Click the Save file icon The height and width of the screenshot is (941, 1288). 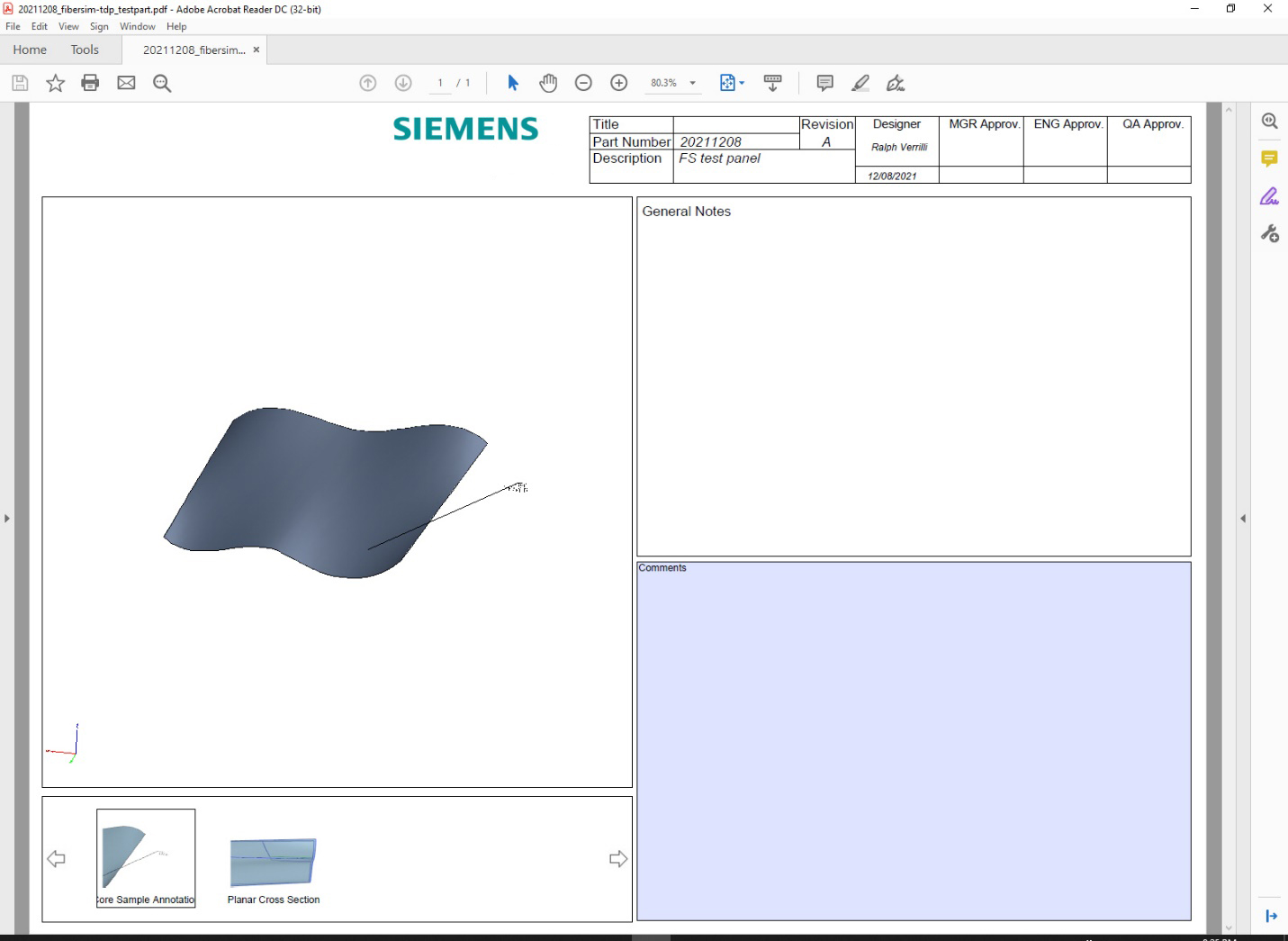click(19, 82)
